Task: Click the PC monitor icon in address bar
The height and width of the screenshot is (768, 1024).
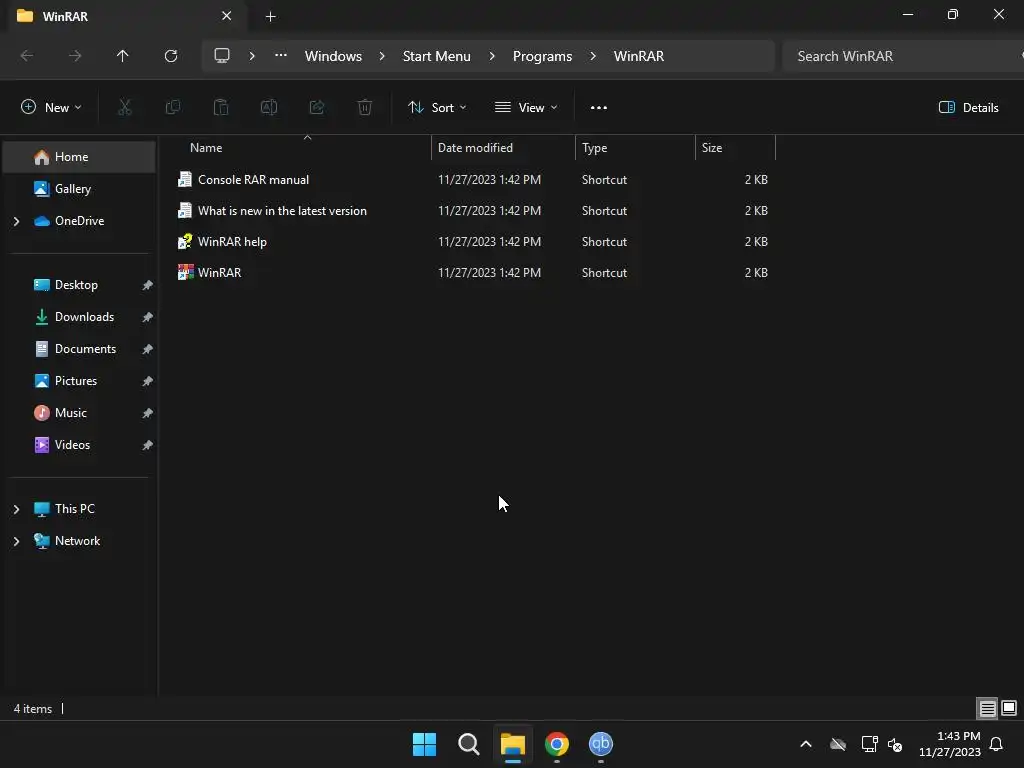Action: pyautogui.click(x=222, y=56)
